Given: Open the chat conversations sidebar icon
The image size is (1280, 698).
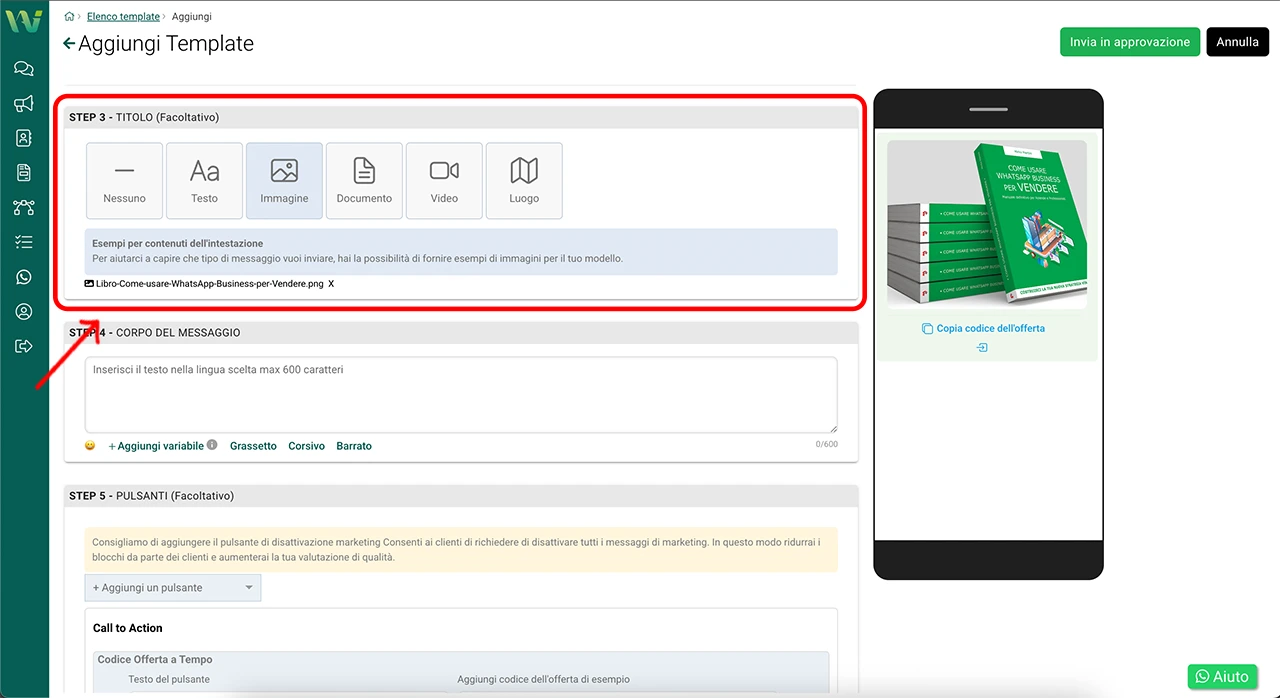Looking at the screenshot, I should (x=24, y=69).
